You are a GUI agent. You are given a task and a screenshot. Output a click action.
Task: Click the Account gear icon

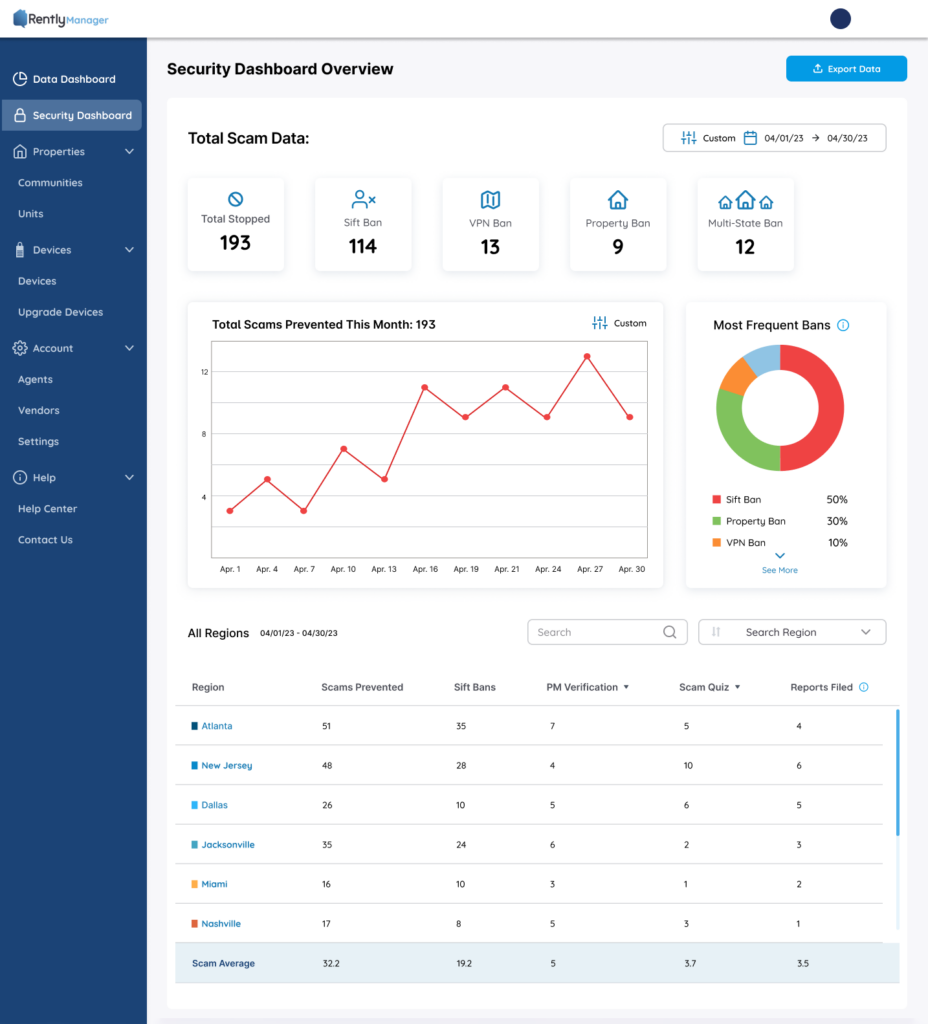point(20,348)
